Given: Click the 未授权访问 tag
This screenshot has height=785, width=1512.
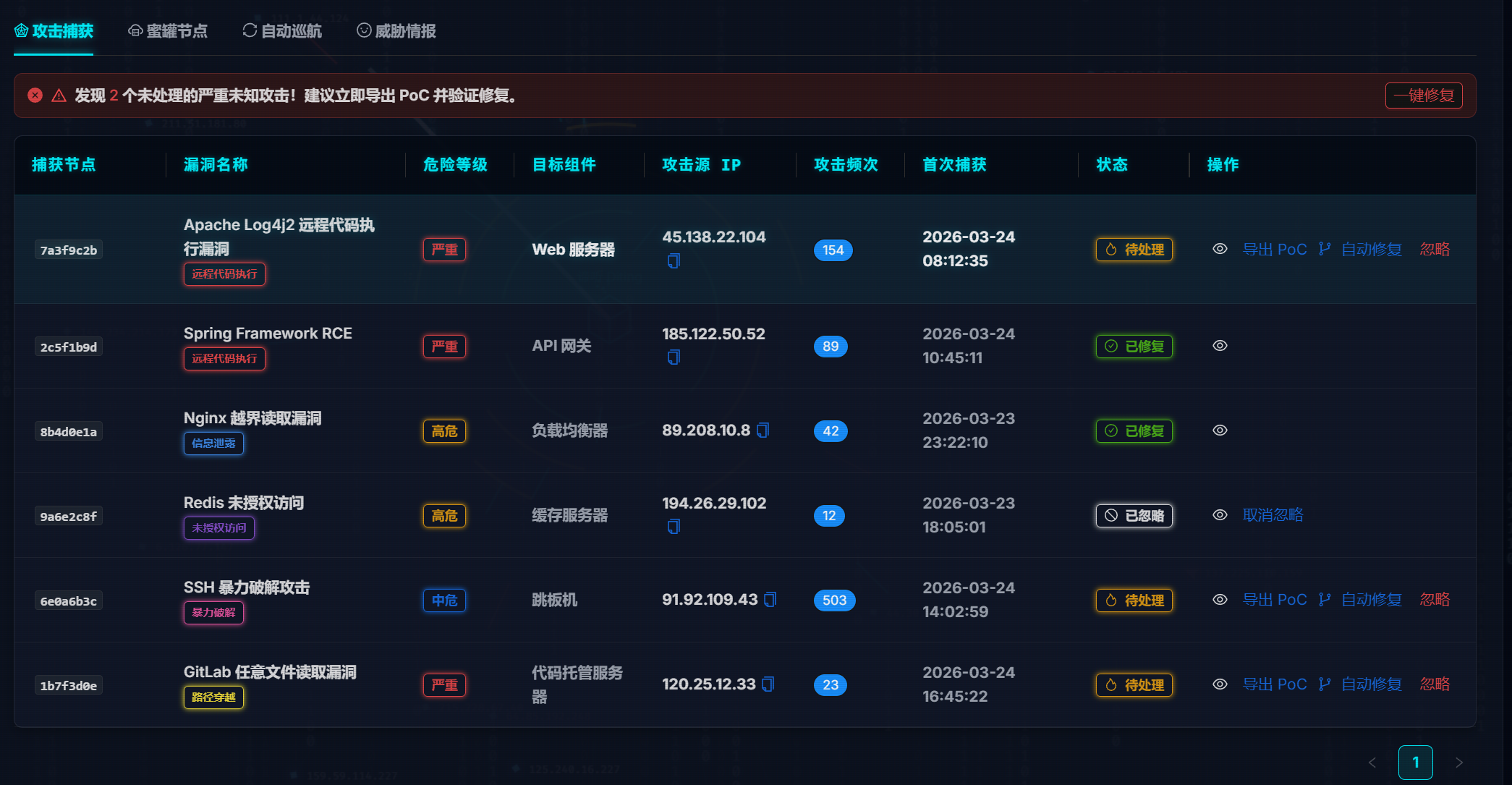Looking at the screenshot, I should (x=219, y=528).
